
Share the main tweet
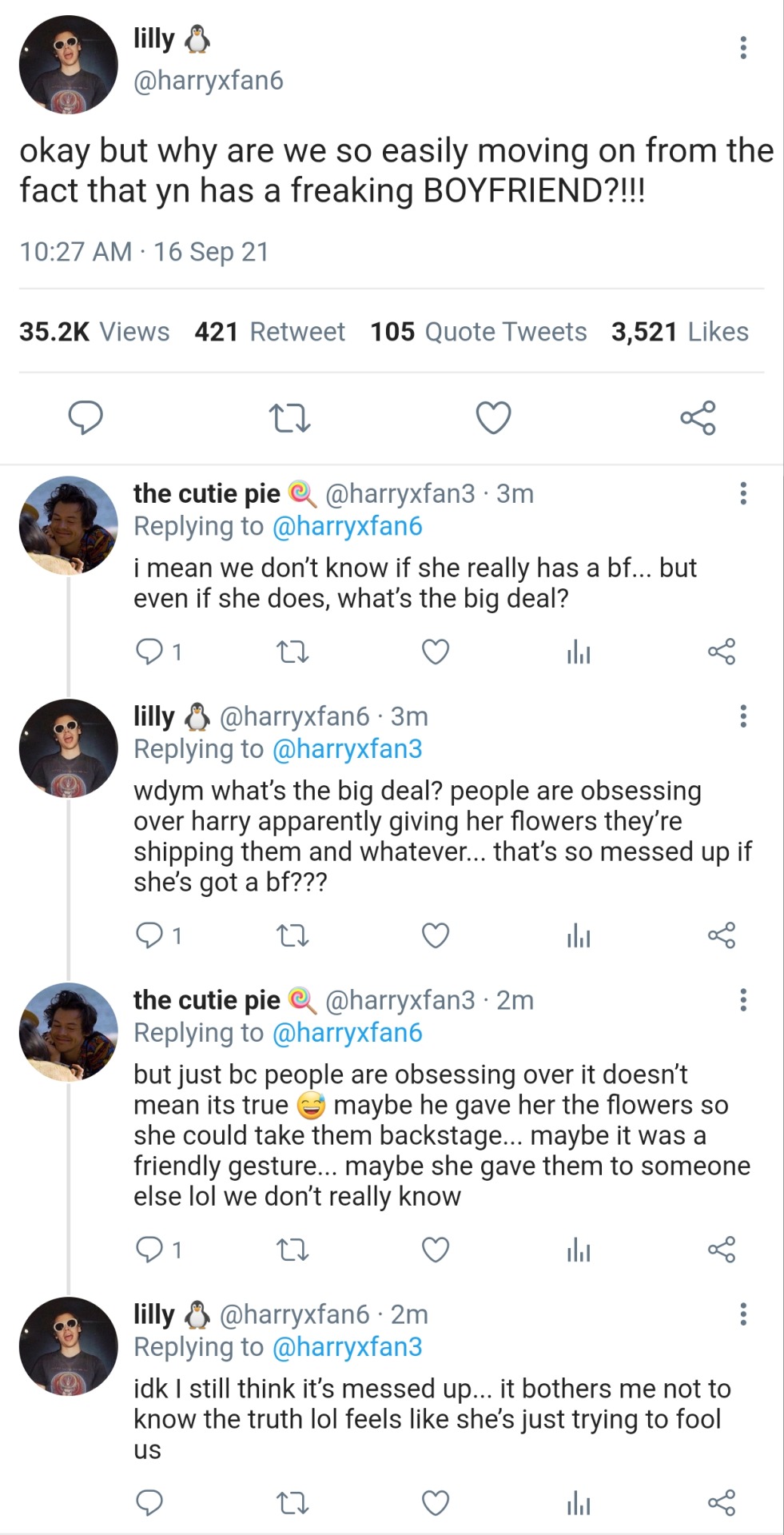pos(698,418)
